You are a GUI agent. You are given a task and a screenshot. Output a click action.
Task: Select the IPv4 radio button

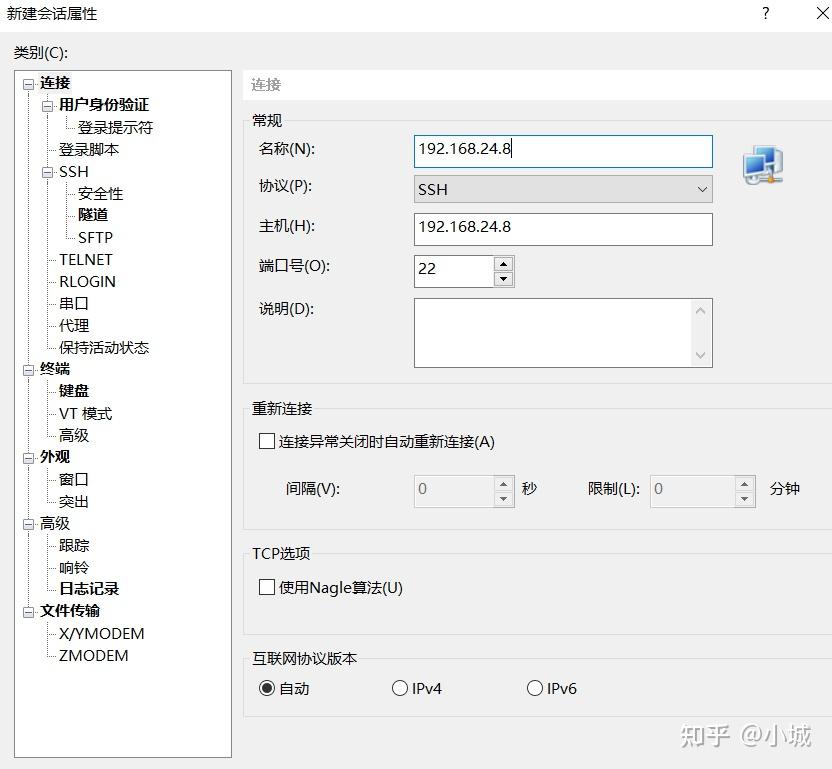click(x=400, y=688)
